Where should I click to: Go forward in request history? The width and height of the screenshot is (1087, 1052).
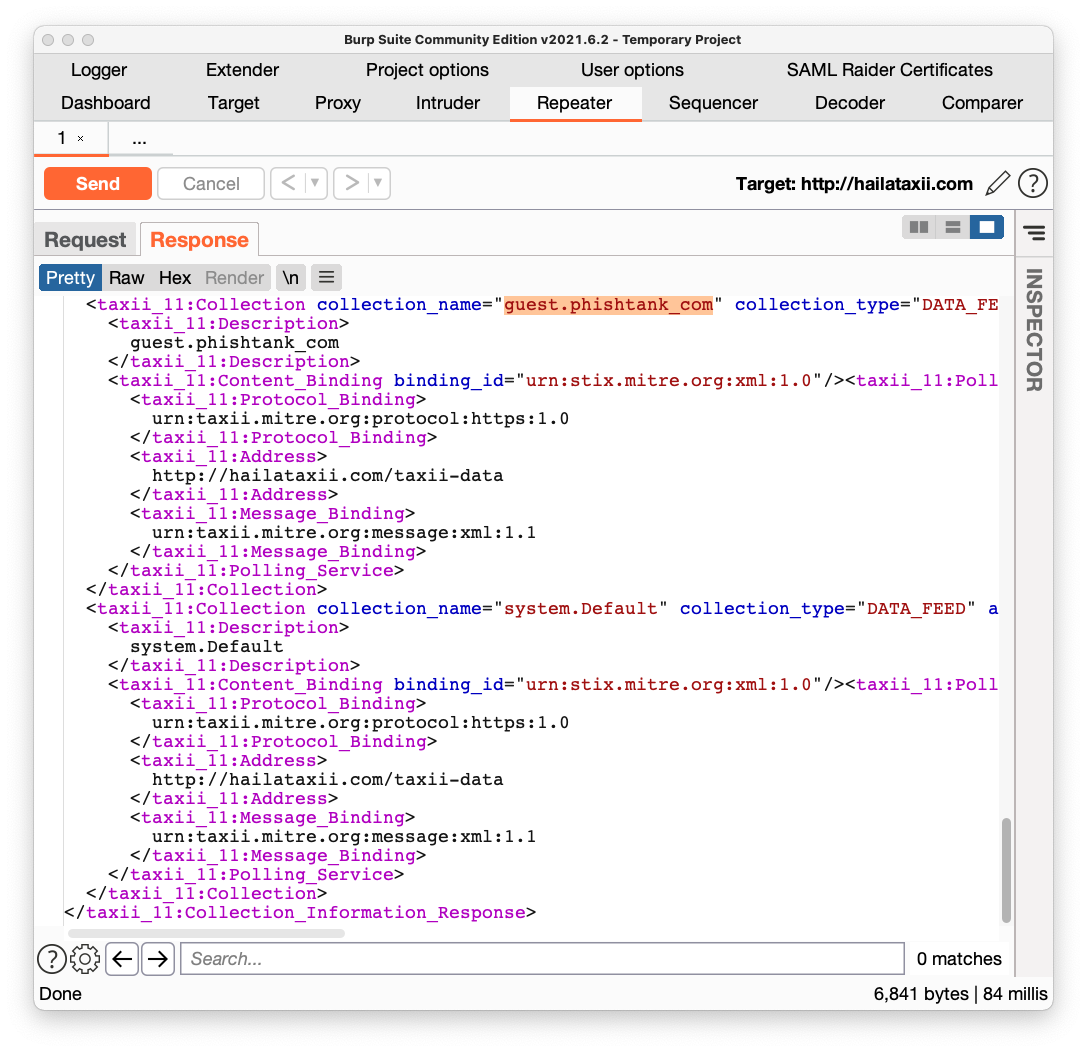351,184
